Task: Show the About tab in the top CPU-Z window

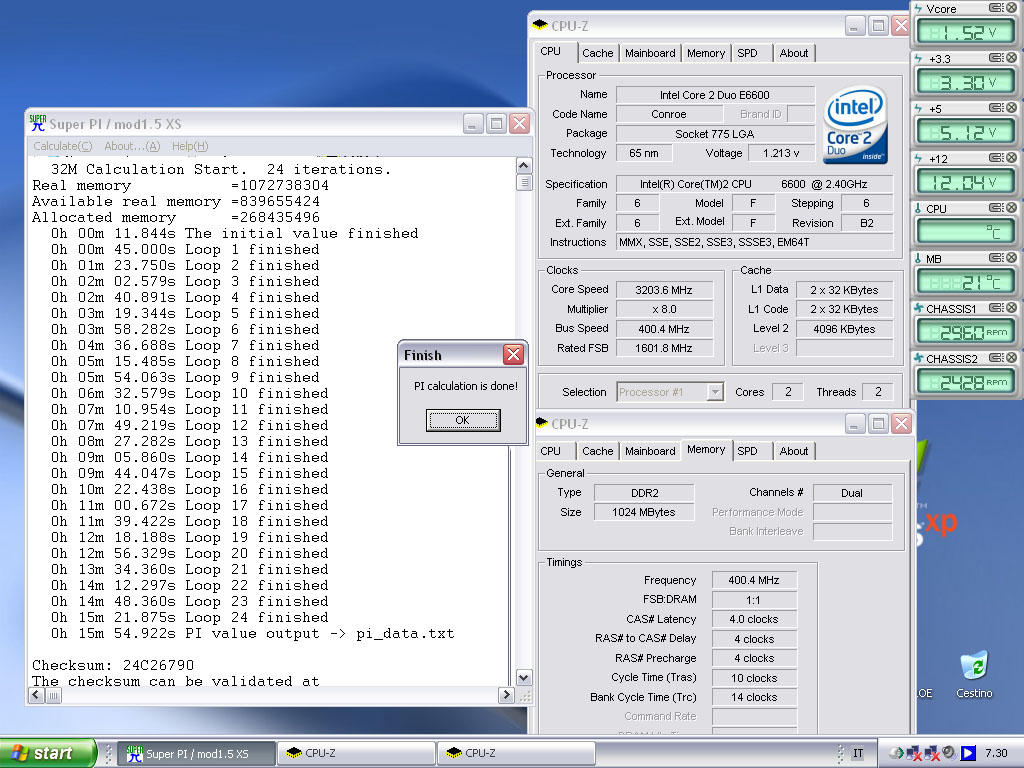Action: [793, 53]
